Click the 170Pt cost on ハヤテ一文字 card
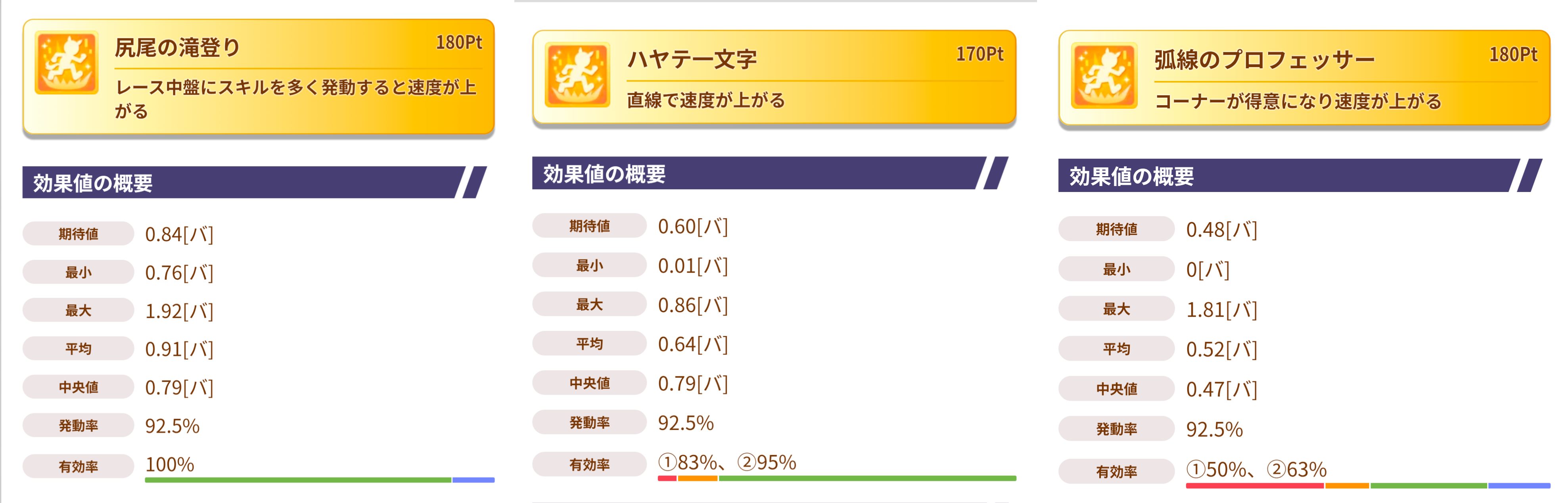Screen dimensions: 1568x503 tap(980, 54)
